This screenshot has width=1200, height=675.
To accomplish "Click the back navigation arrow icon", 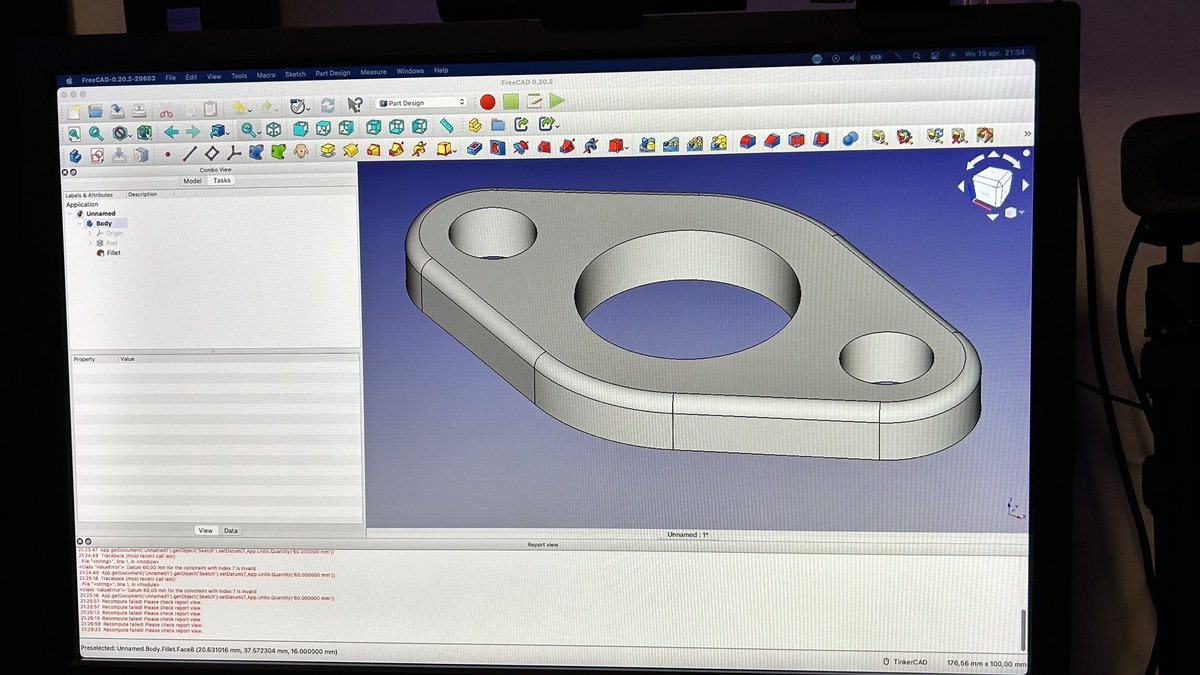I will tap(171, 132).
